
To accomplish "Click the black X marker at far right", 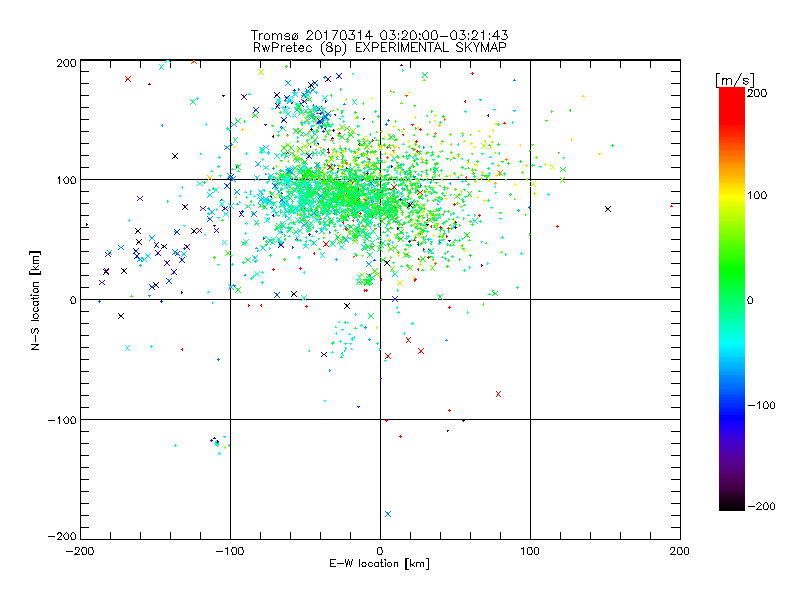I will (608, 209).
